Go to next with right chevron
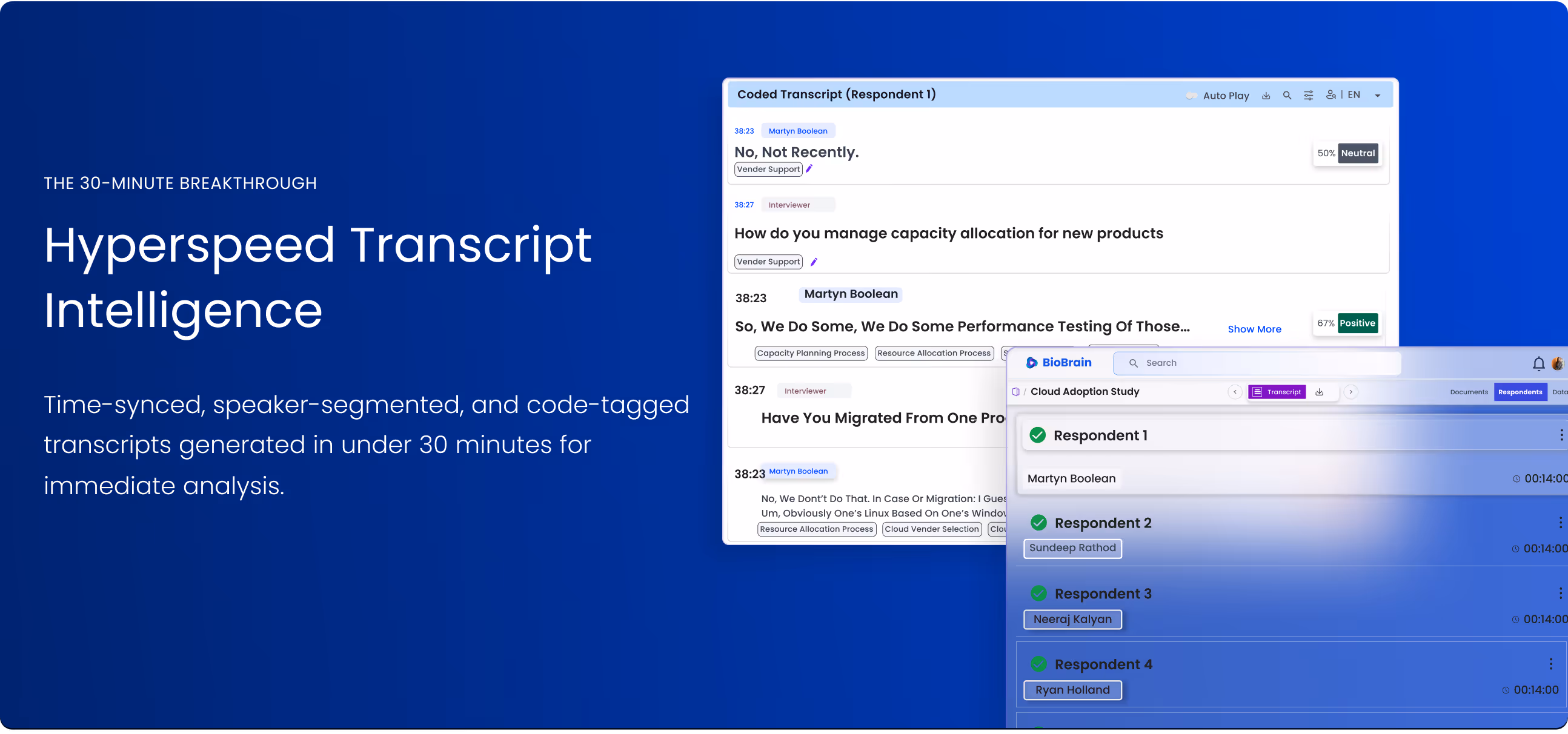The height and width of the screenshot is (734, 1568). [1350, 392]
